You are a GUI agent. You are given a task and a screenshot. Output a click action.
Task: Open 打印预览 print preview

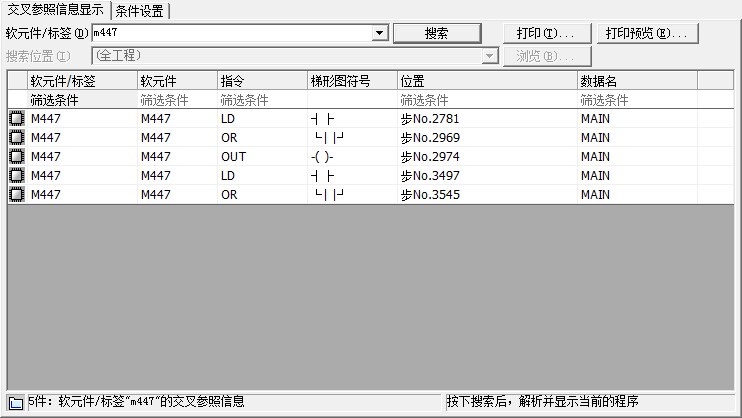[x=647, y=33]
